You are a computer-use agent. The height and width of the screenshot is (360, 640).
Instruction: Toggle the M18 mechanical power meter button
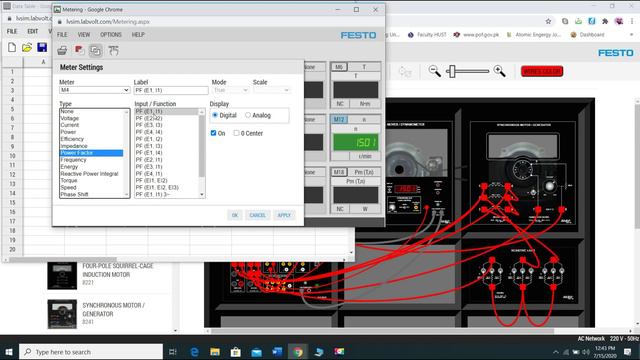coord(339,172)
